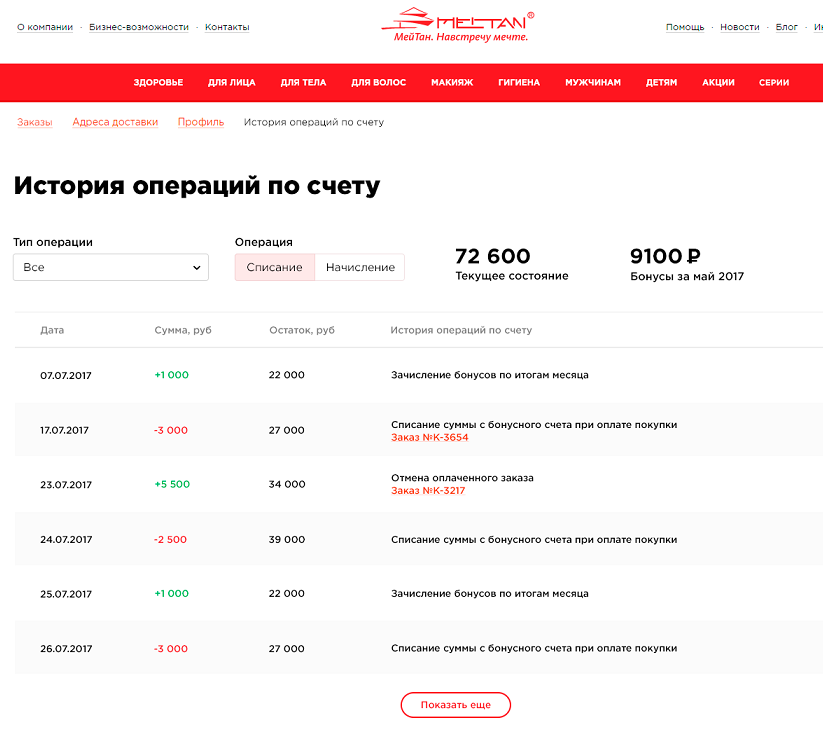
Task: Open the Тип операции dropdown
Action: tap(111, 267)
